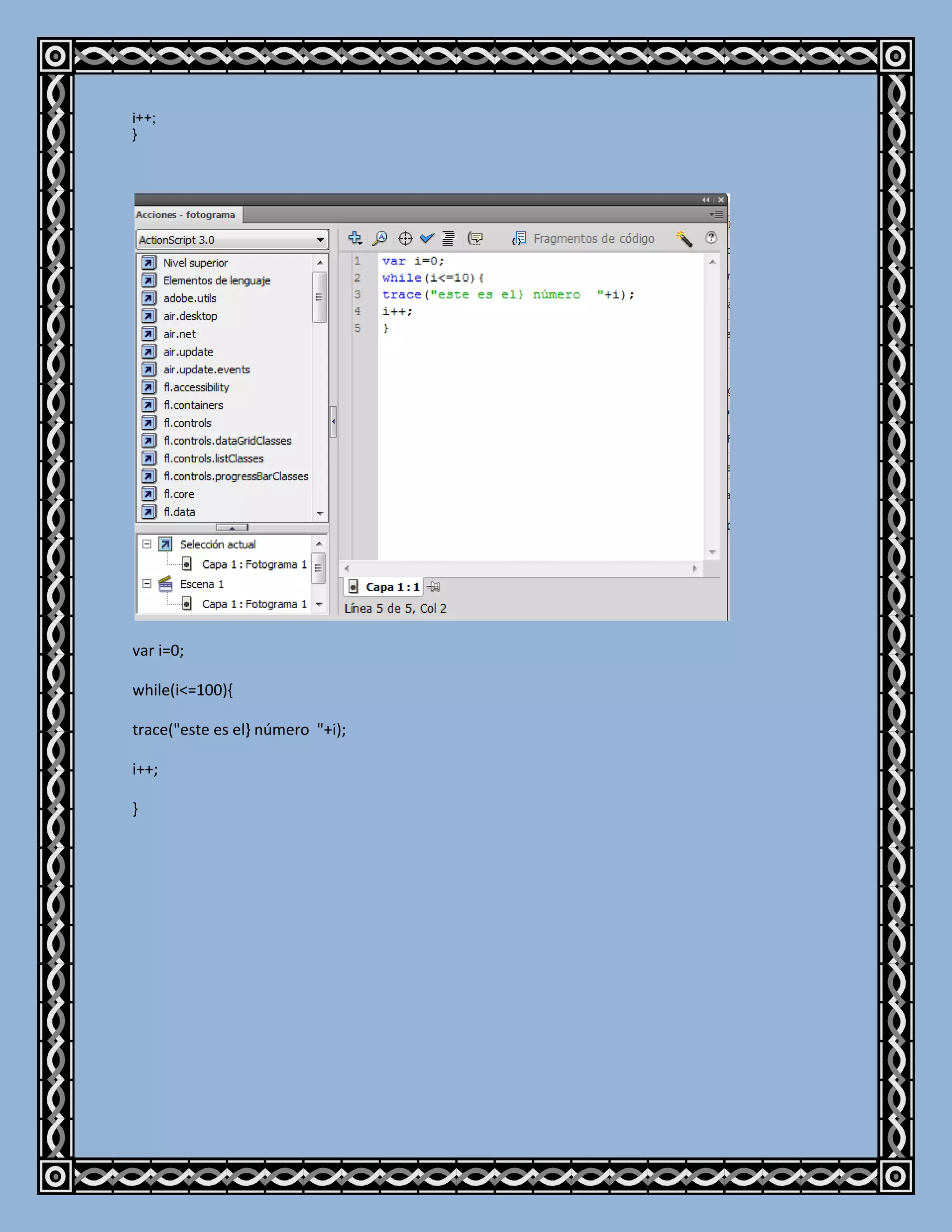
Task: Check syntax with the blue checkmark icon
Action: [x=427, y=238]
